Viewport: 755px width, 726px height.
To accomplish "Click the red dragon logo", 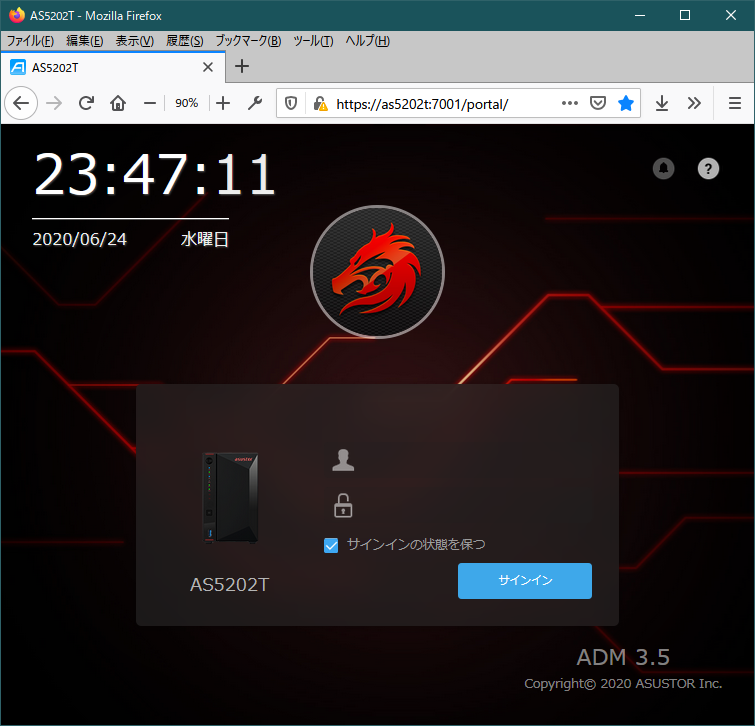I will (378, 272).
